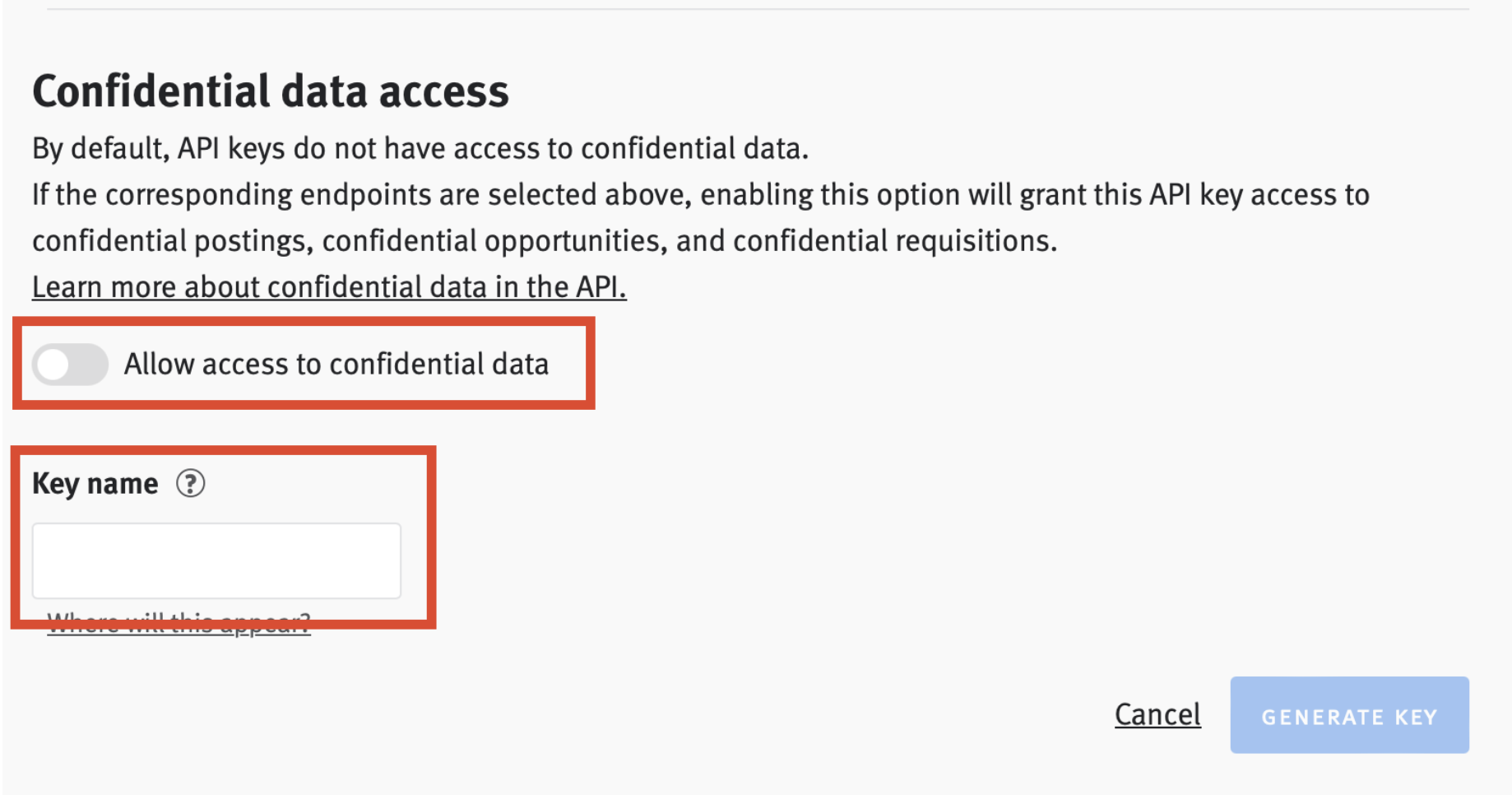Enable the Allow access to confidential data toggle
The image size is (1512, 795).
click(x=70, y=365)
